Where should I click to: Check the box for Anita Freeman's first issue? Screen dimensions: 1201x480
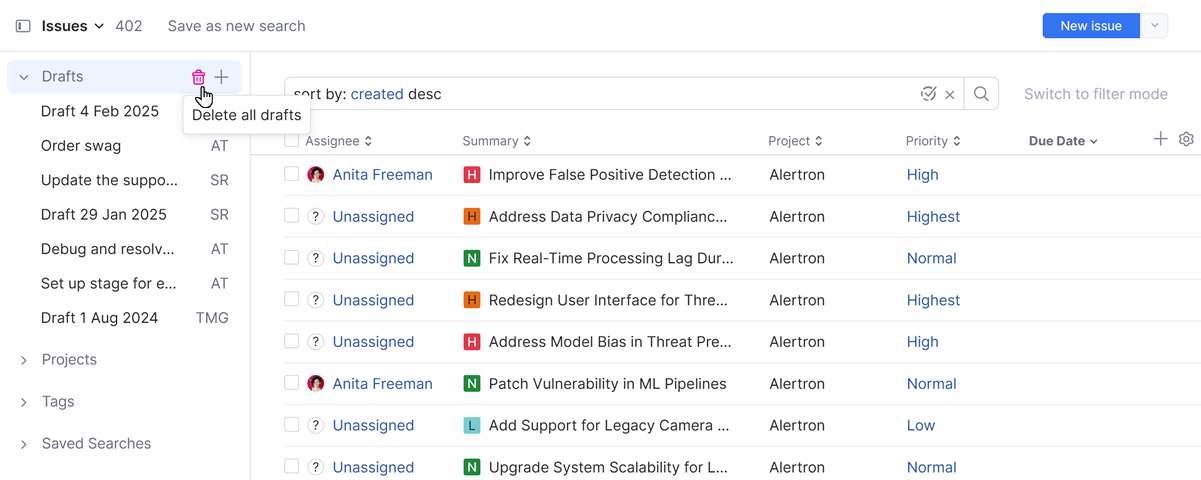(292, 174)
